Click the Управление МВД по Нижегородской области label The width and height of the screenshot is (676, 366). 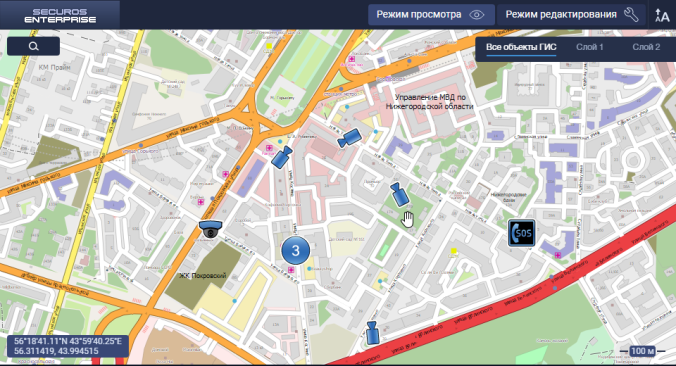pyautogui.click(x=429, y=102)
